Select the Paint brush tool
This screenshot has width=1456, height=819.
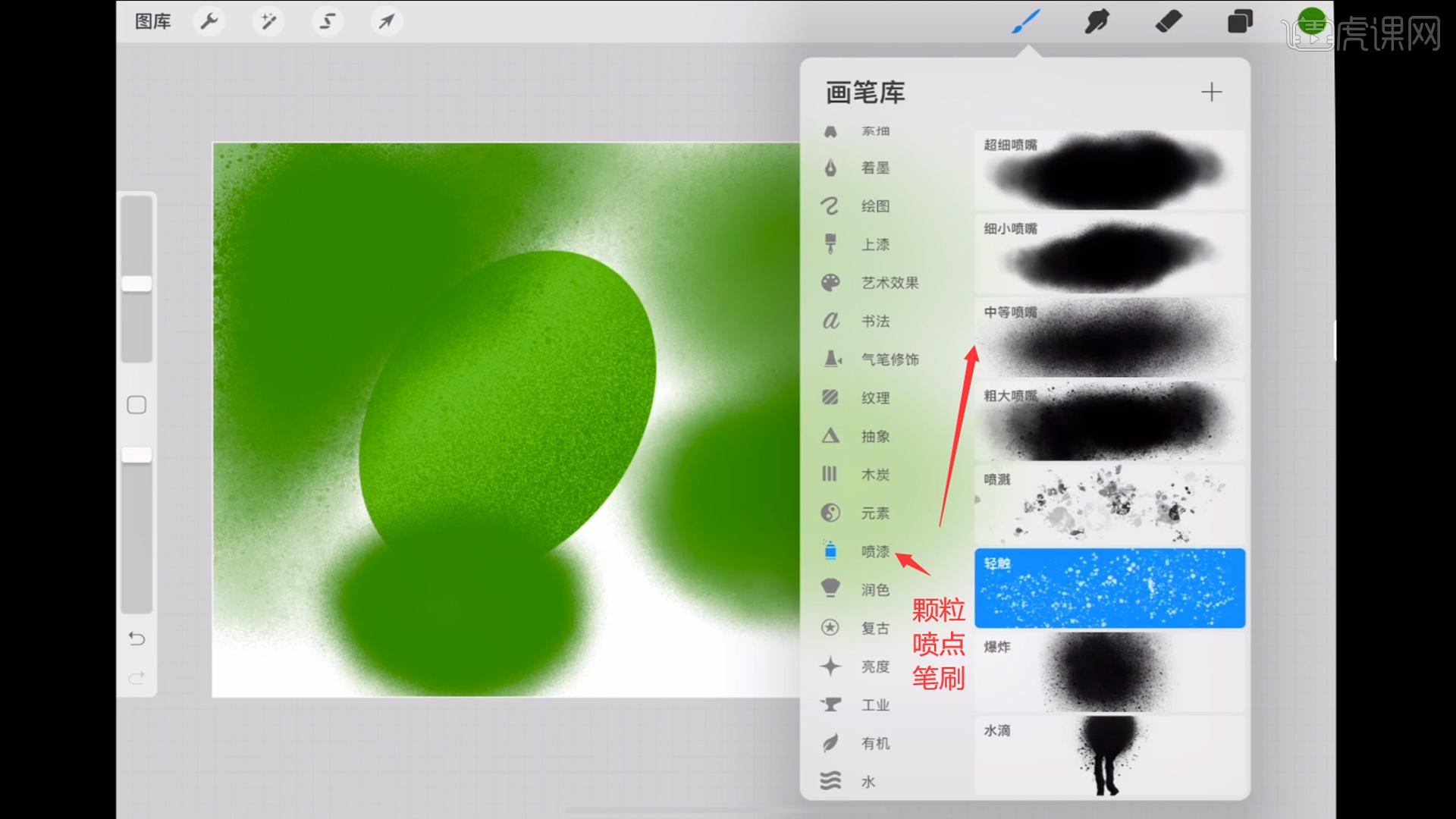coord(1025,21)
